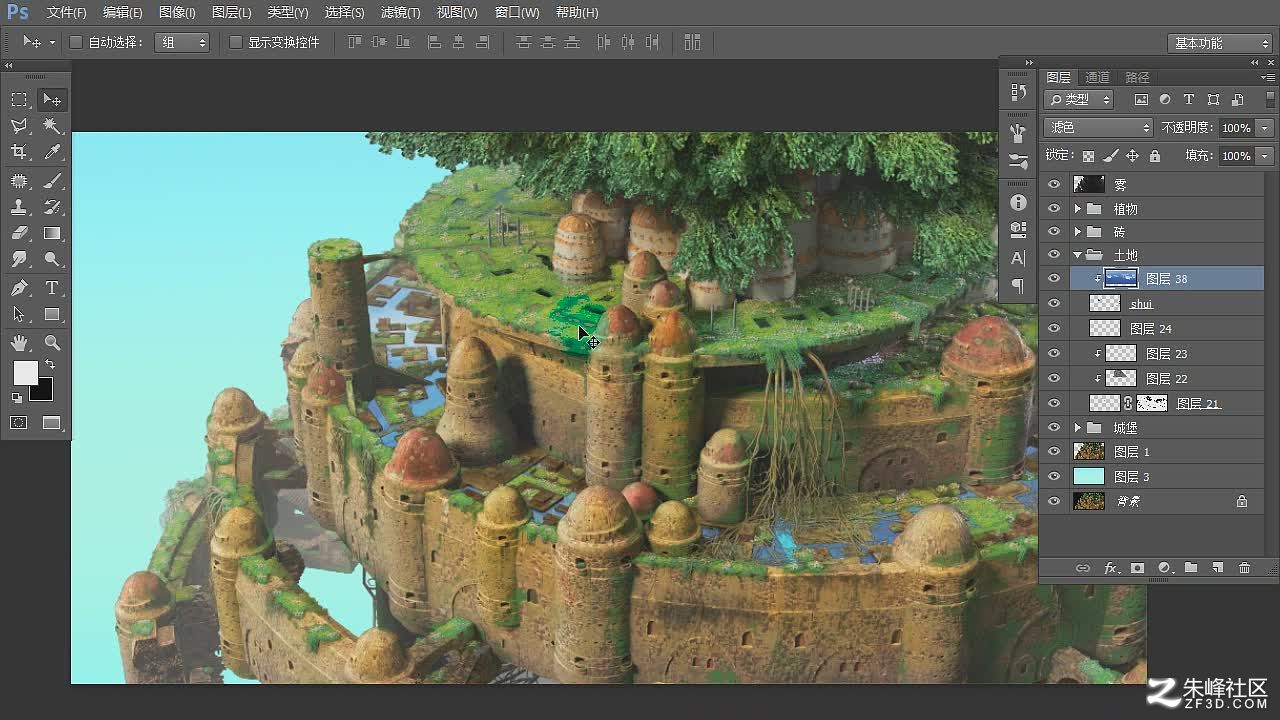Select the Eyedropper tool
Viewport: 1280px width, 720px height.
[x=52, y=152]
